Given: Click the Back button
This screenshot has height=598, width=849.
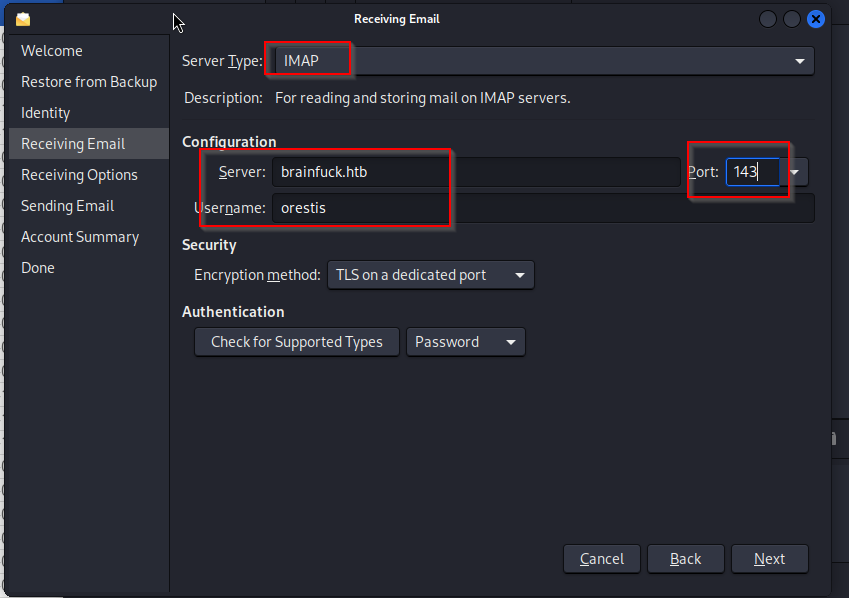Looking at the screenshot, I should click(685, 559).
